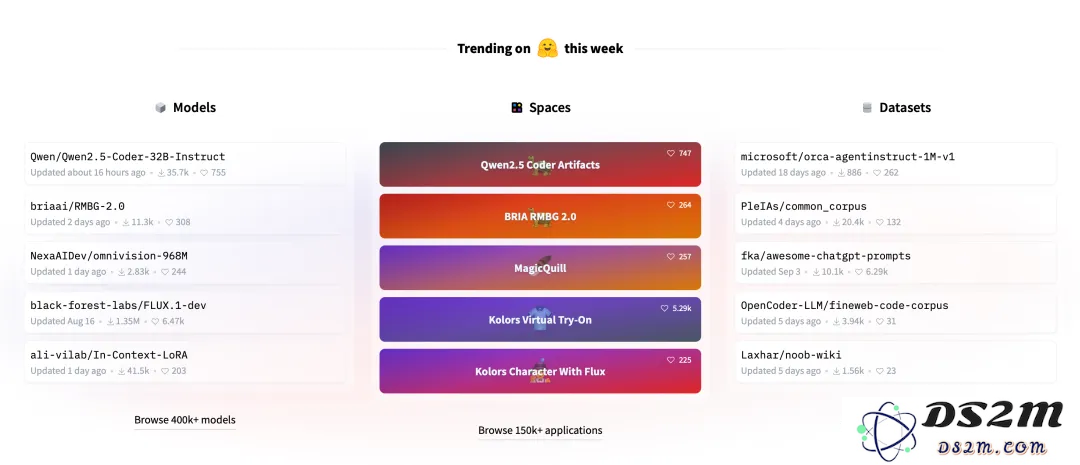Screen dimensions: 1080x465
Task: Click Browse 400k+ models link
Action: [185, 420]
